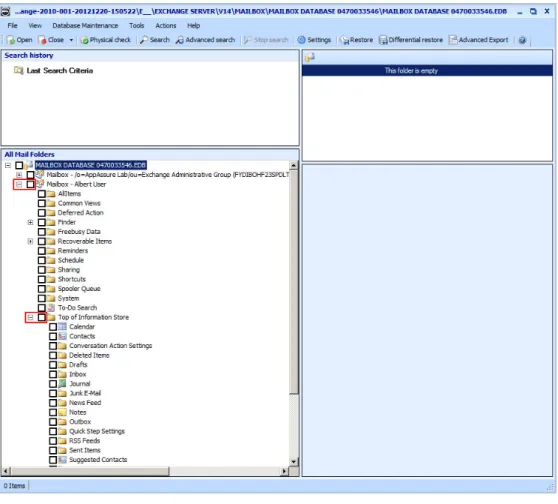Expand the AppAssure Lab mailbox node
The image size is (558, 504).
(19, 175)
